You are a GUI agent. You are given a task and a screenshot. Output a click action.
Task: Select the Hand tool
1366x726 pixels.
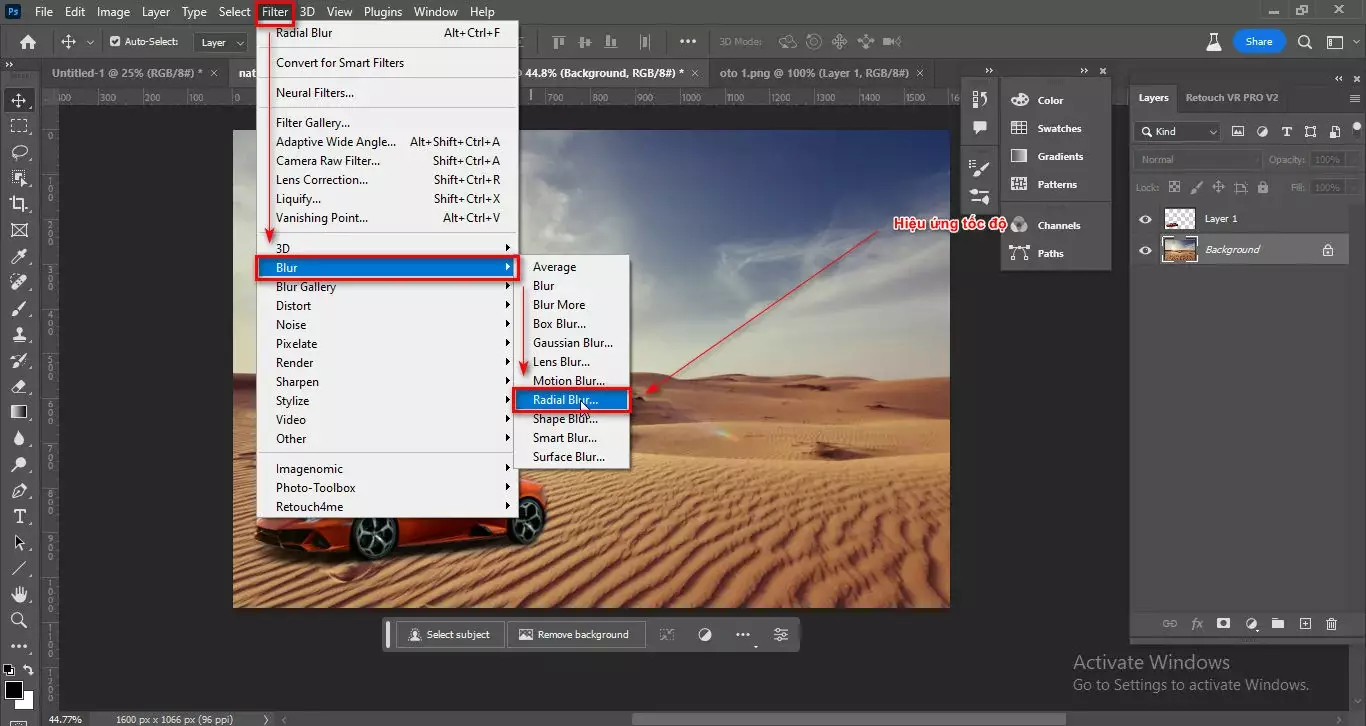click(x=18, y=593)
